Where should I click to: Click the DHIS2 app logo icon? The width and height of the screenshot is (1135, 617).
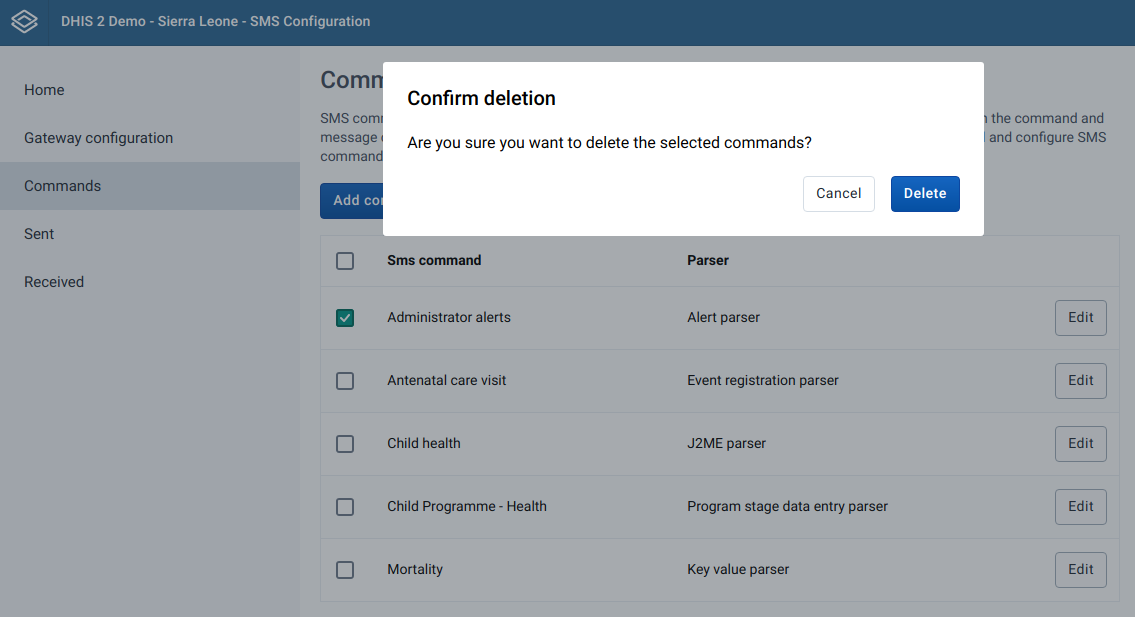[24, 21]
